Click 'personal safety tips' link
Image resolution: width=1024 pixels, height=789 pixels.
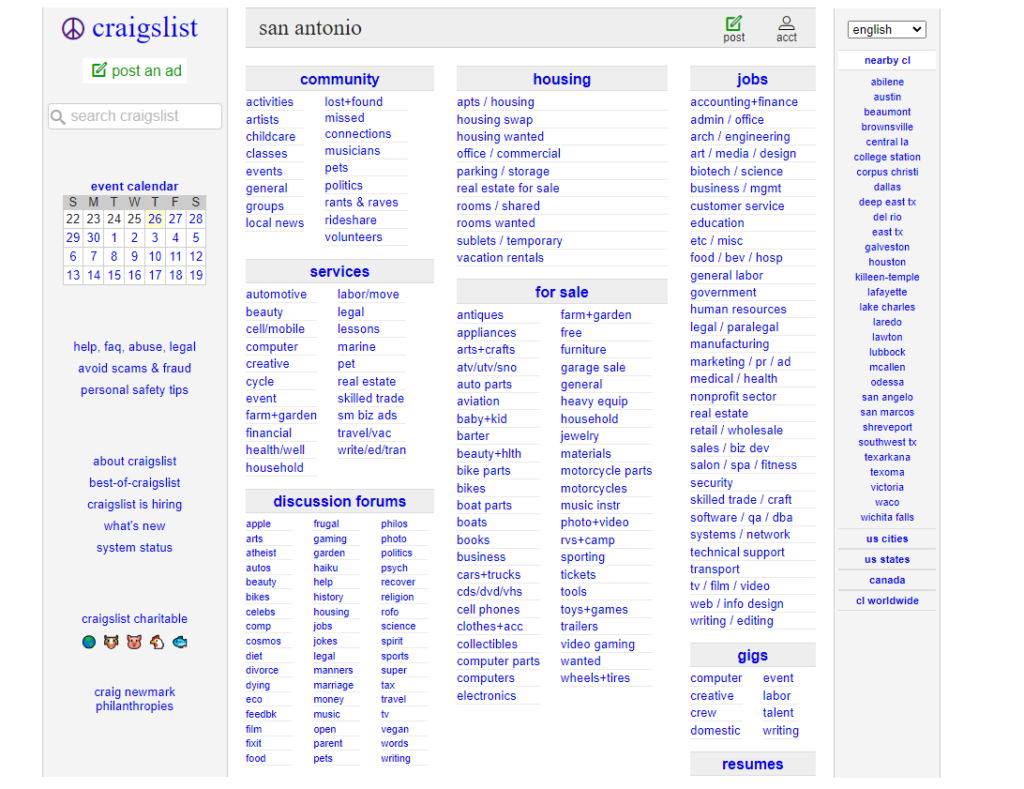[135, 390]
